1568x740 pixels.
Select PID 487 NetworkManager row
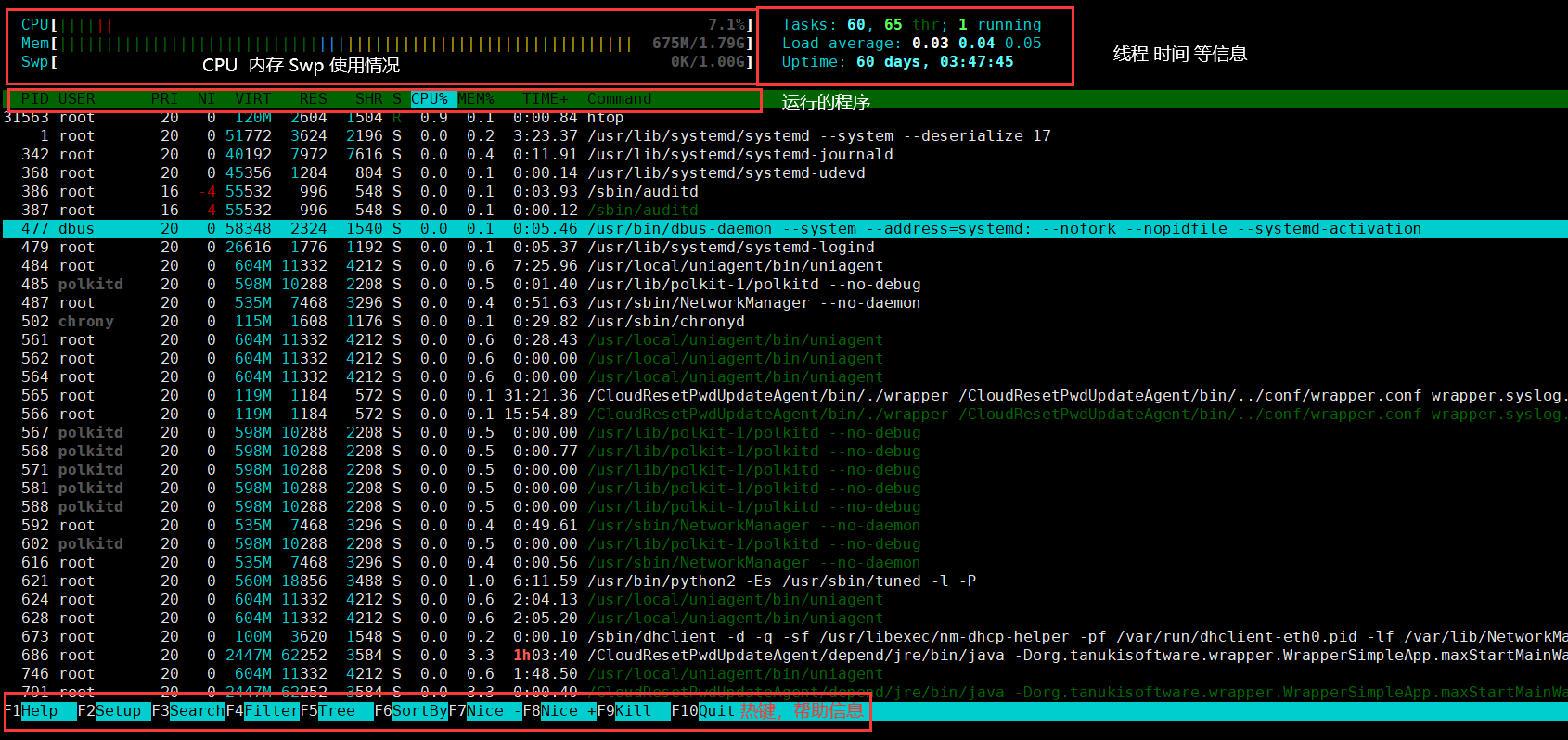click(784, 303)
